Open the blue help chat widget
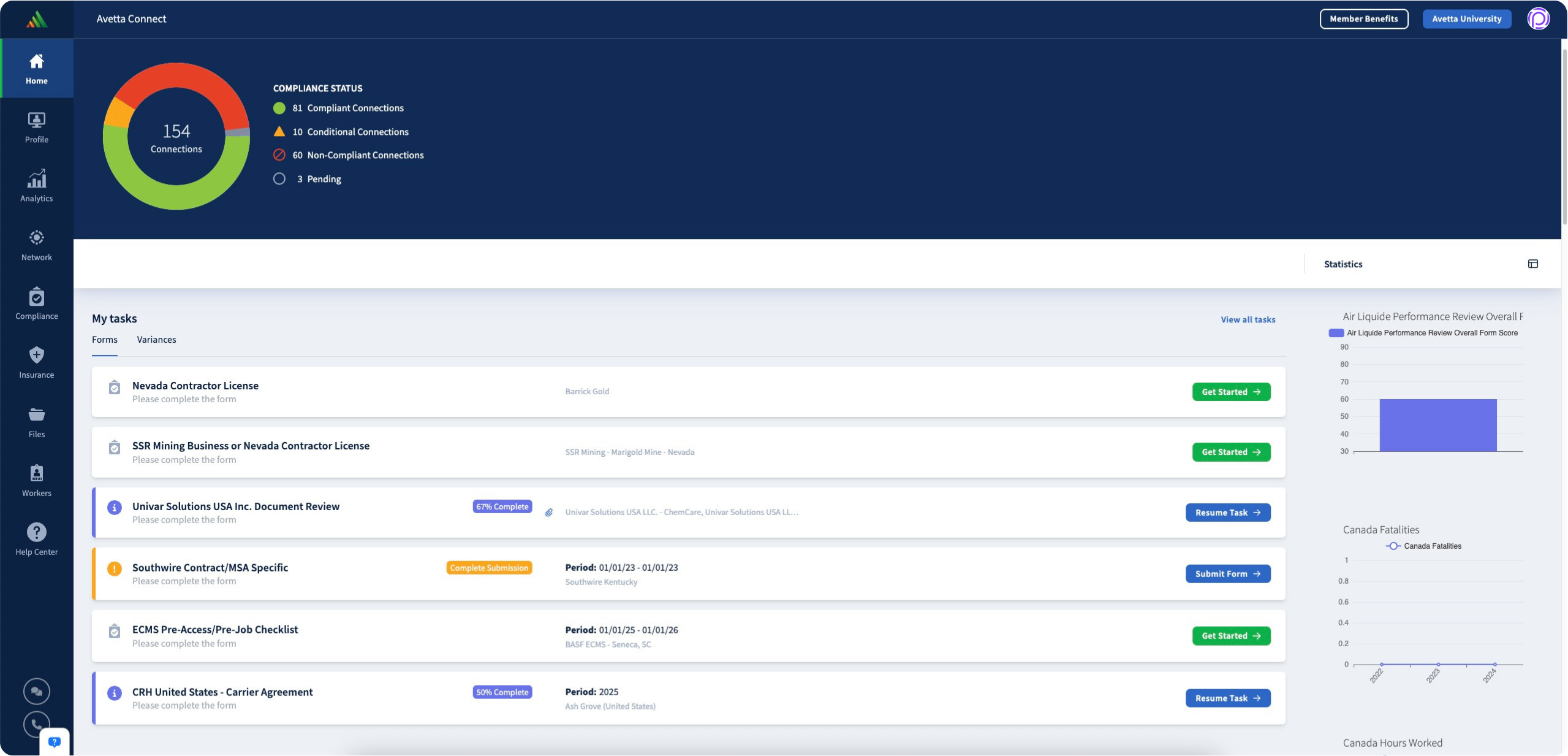The image size is (1568, 756). [55, 742]
